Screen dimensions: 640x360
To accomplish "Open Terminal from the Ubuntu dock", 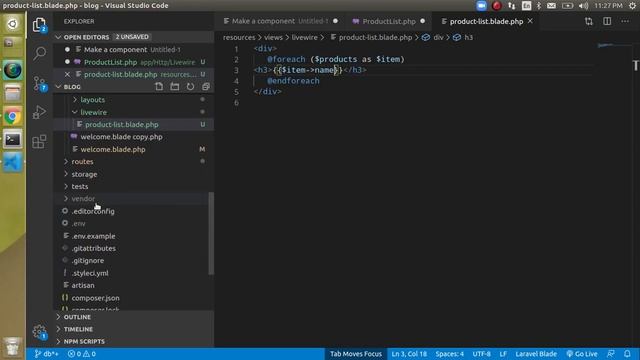I will (x=12, y=140).
